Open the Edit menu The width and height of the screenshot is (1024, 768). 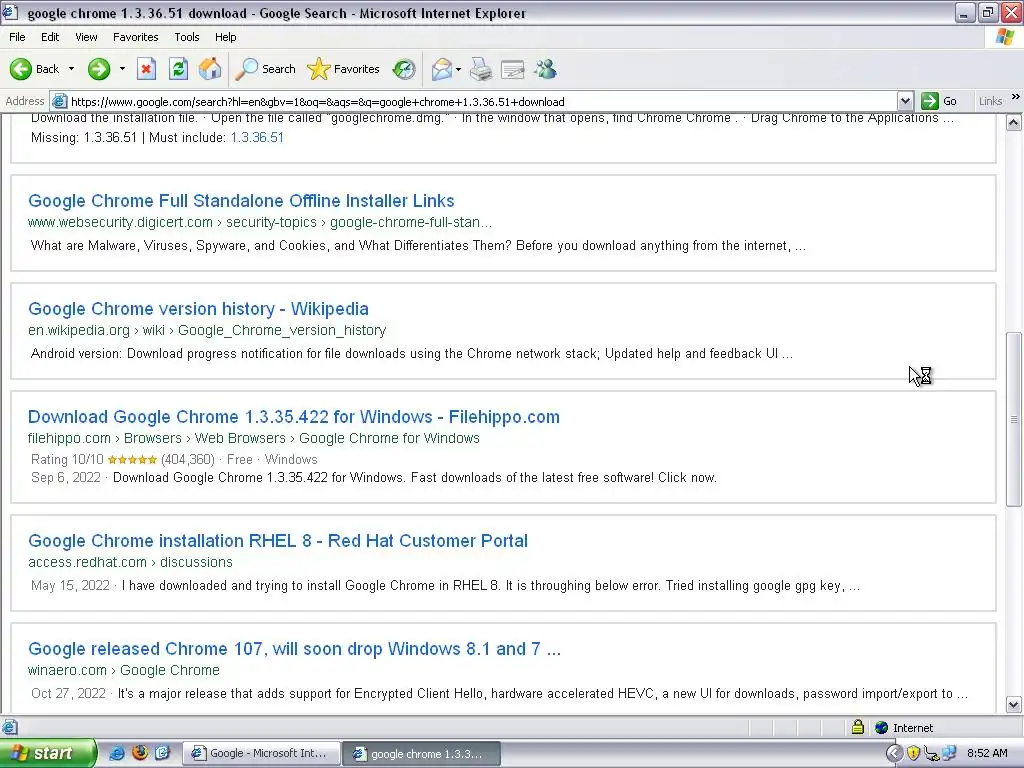50,37
